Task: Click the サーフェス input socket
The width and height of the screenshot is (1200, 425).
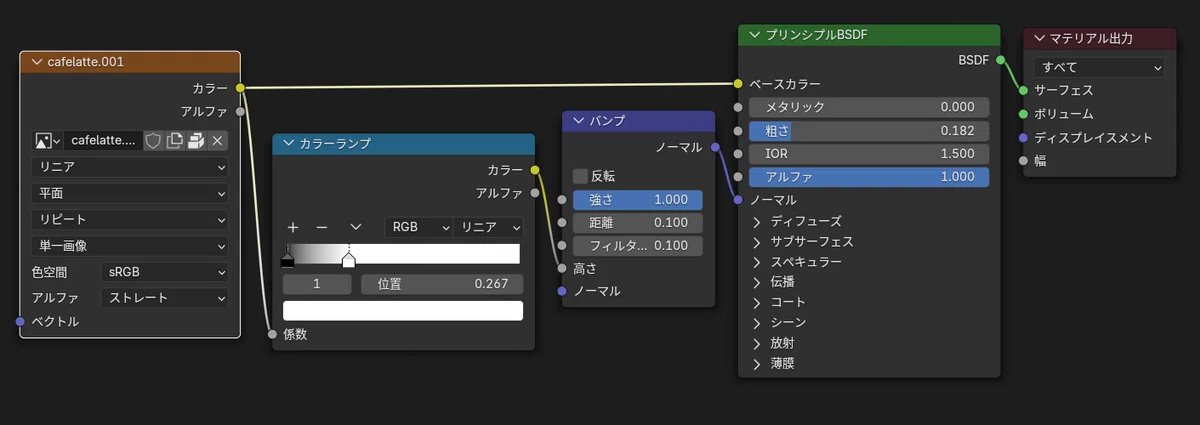Action: 1023,90
